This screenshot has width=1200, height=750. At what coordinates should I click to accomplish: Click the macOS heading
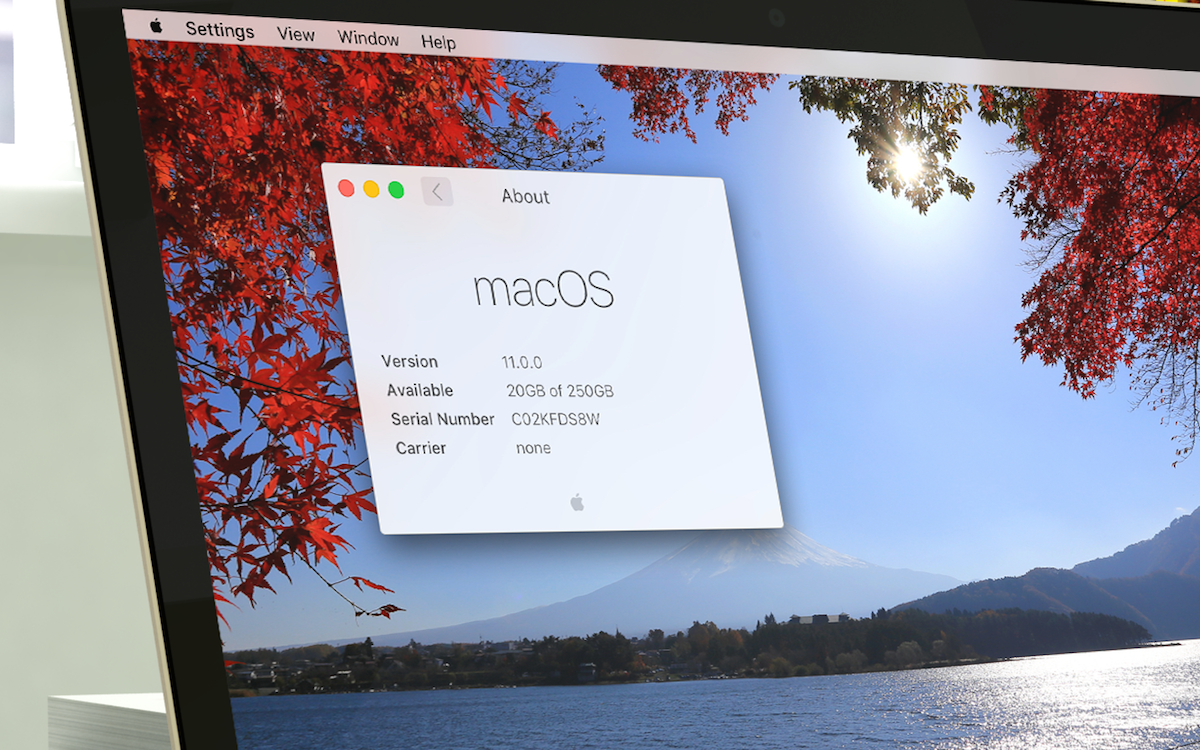click(x=543, y=289)
